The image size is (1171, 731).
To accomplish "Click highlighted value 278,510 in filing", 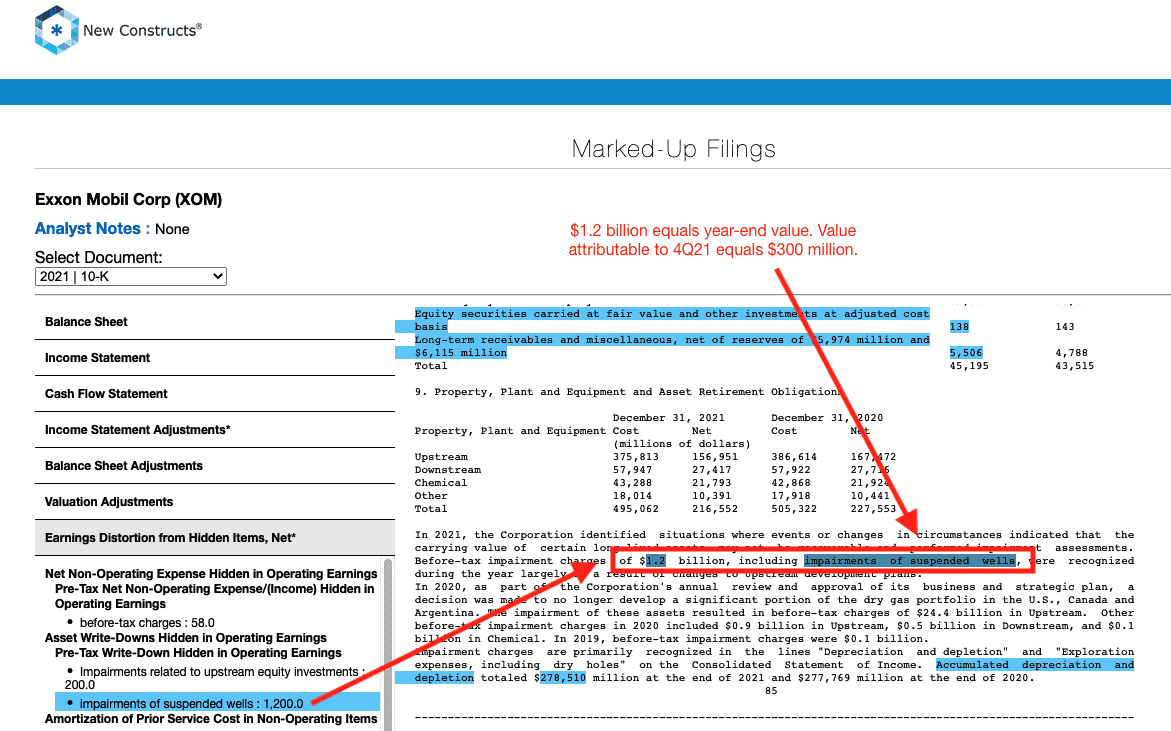I will coord(563,678).
